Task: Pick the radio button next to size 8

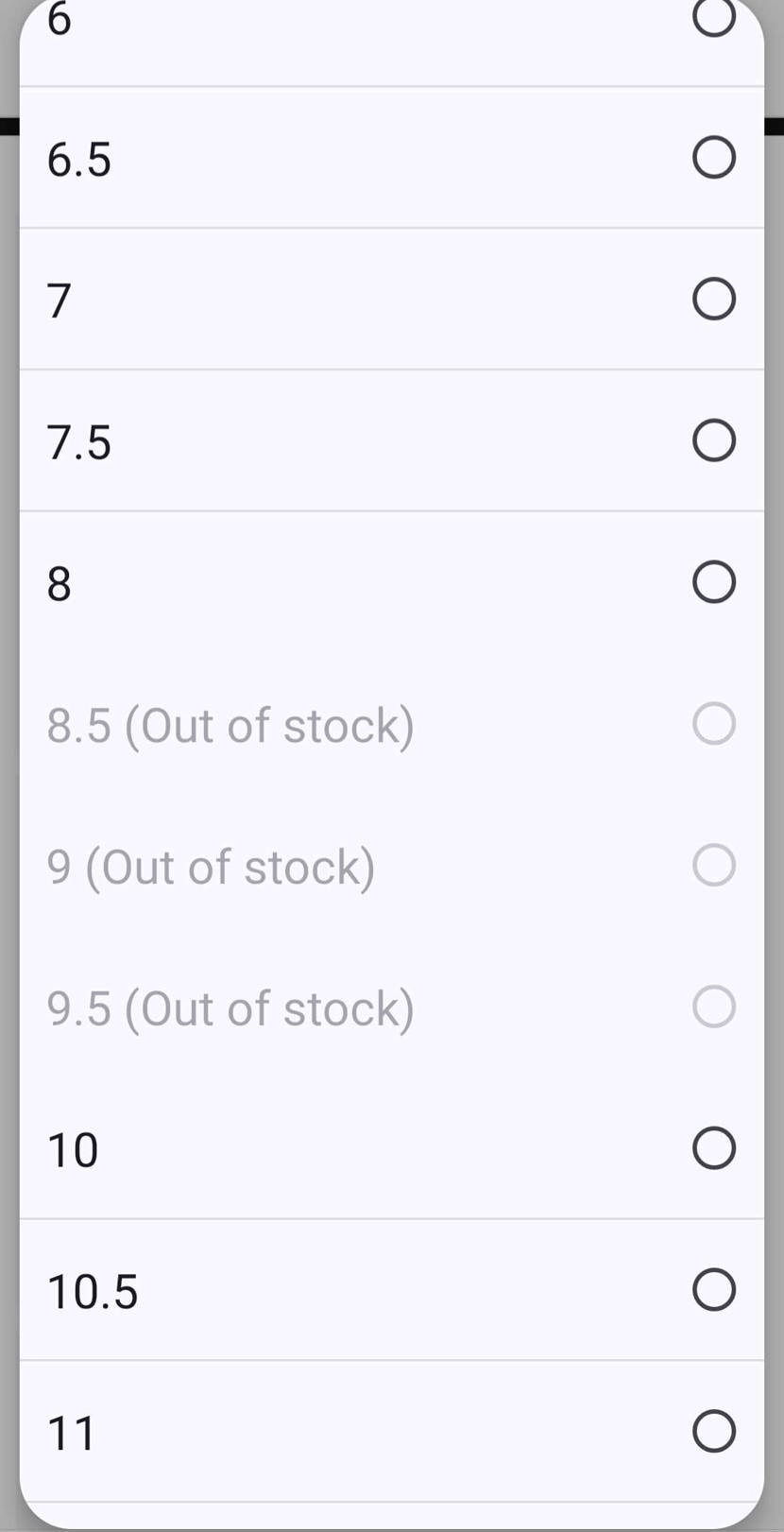Action: pyautogui.click(x=713, y=582)
